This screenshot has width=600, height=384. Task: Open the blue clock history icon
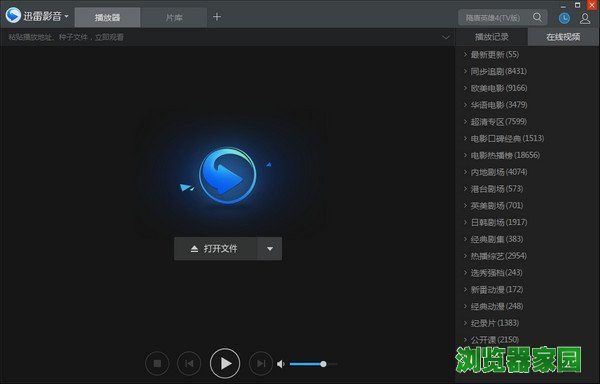[x=564, y=18]
